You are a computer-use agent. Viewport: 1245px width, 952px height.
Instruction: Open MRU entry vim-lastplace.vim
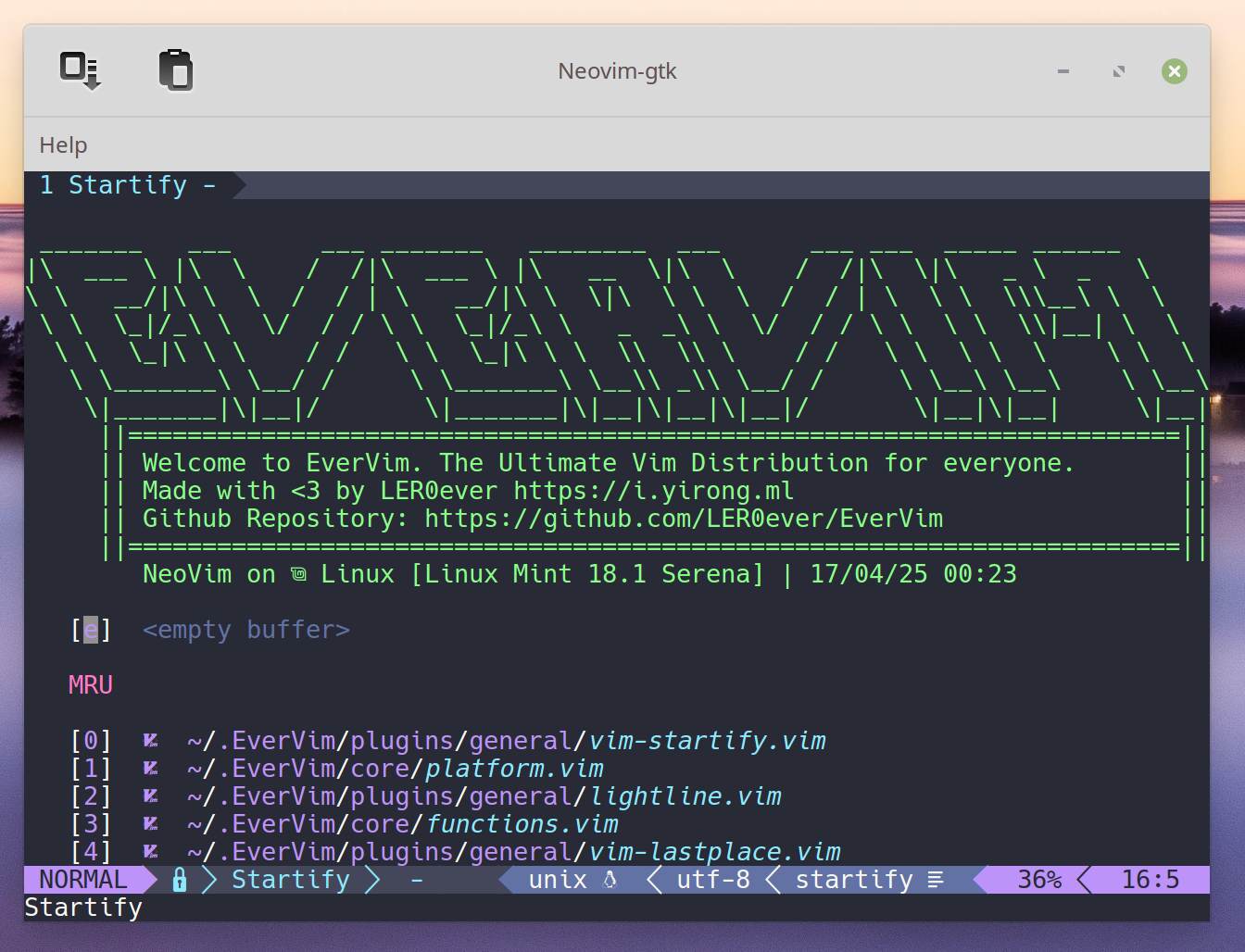[514, 852]
